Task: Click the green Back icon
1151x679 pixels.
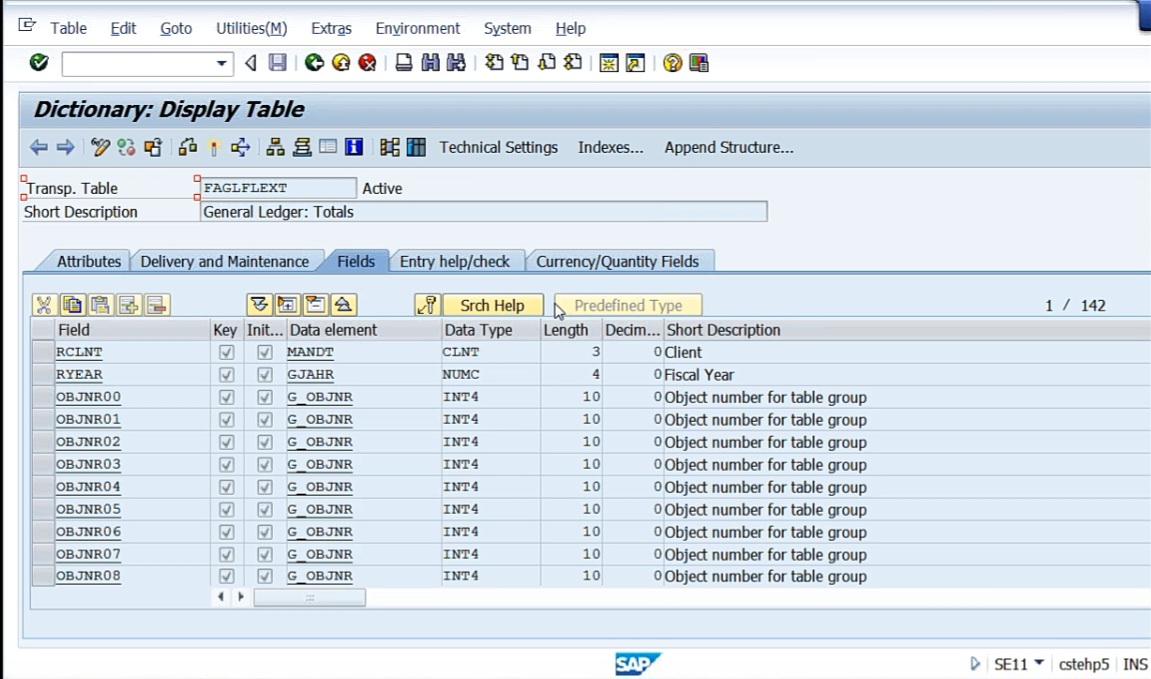Action: [x=314, y=63]
